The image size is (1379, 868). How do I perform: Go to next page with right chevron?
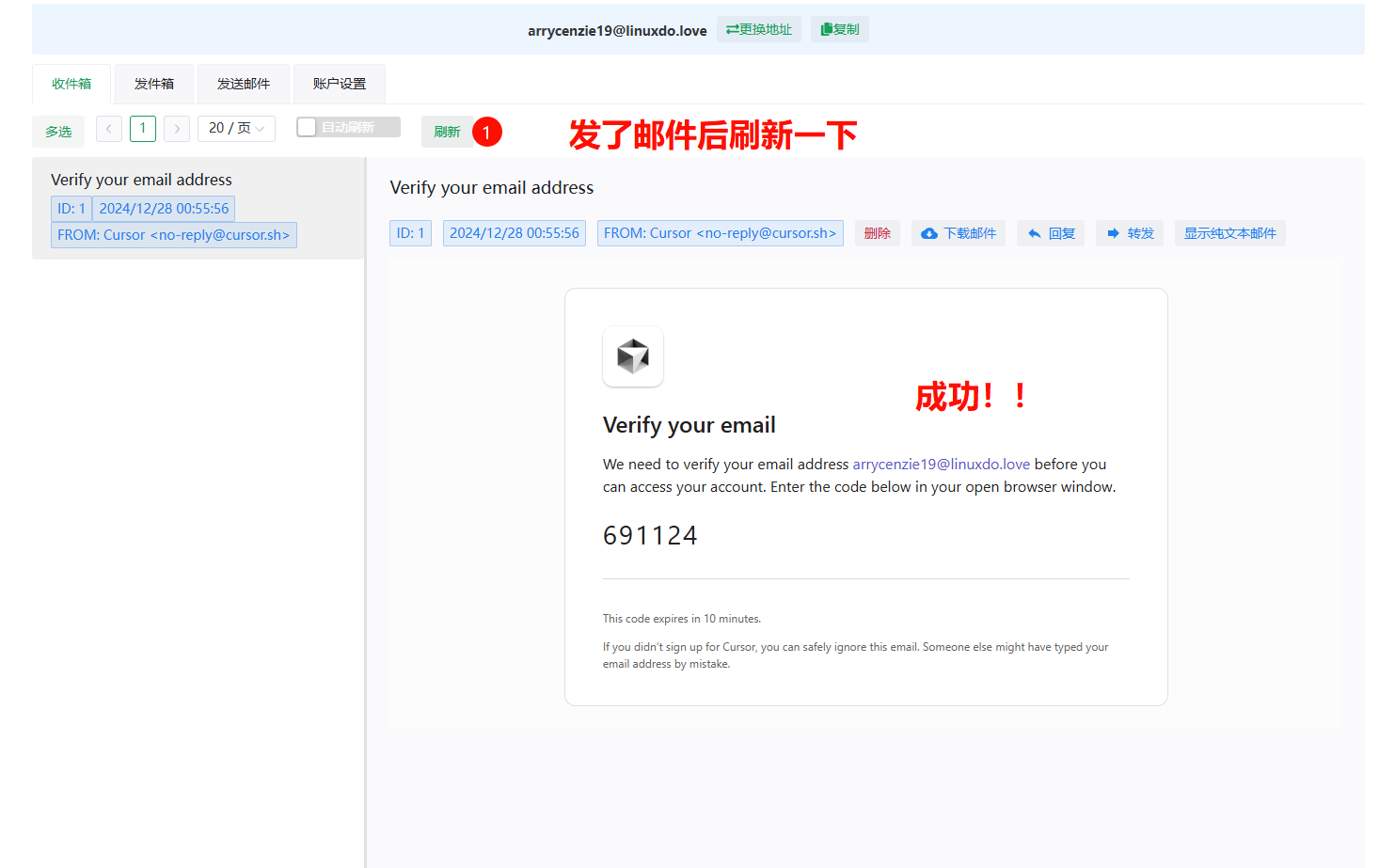(x=177, y=128)
